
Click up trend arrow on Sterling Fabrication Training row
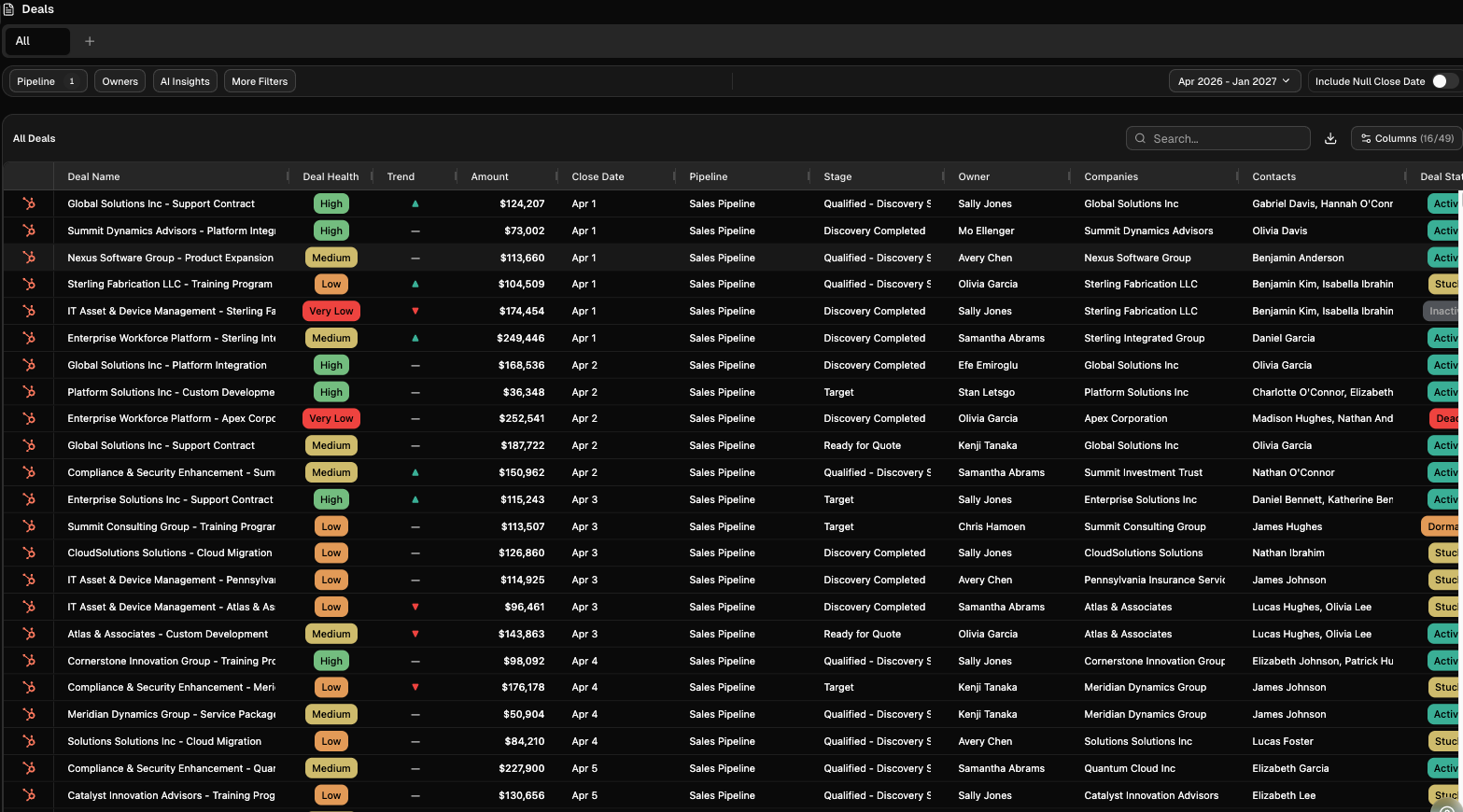415,284
